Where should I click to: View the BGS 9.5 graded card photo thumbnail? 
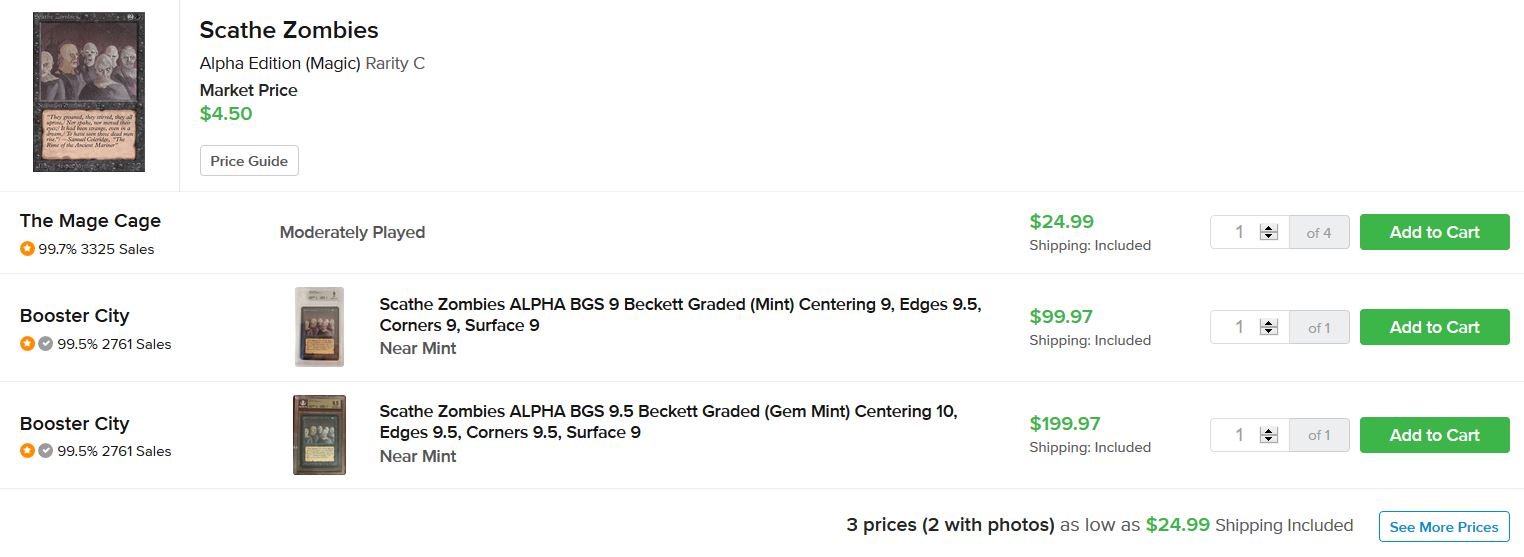(x=319, y=435)
